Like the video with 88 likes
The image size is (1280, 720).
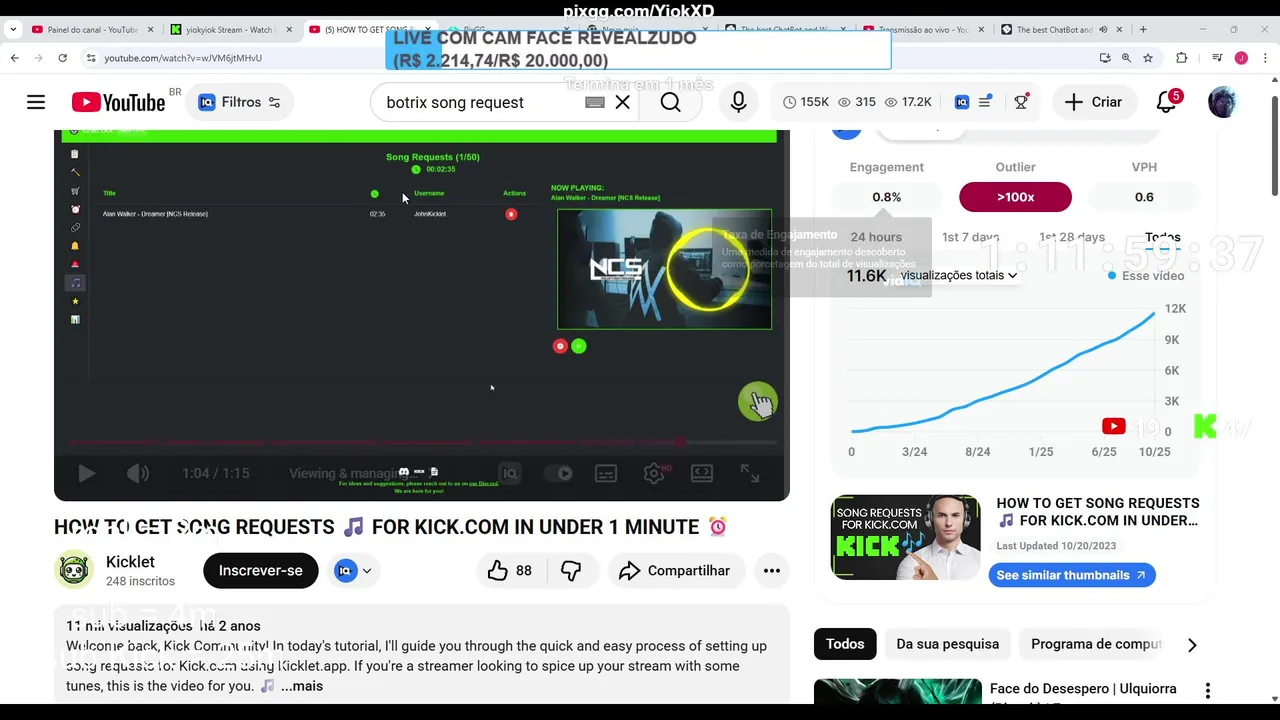tap(510, 570)
